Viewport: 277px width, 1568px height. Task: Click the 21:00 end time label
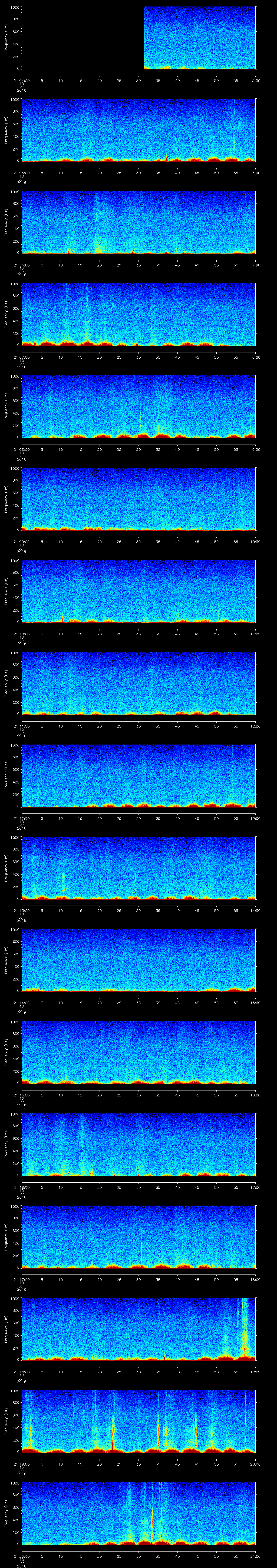click(255, 1556)
